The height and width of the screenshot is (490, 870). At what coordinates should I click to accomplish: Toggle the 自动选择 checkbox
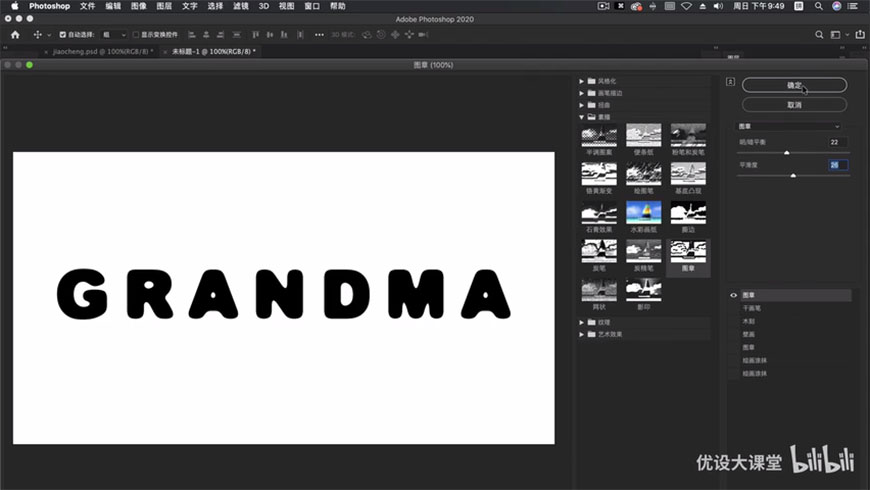point(63,34)
